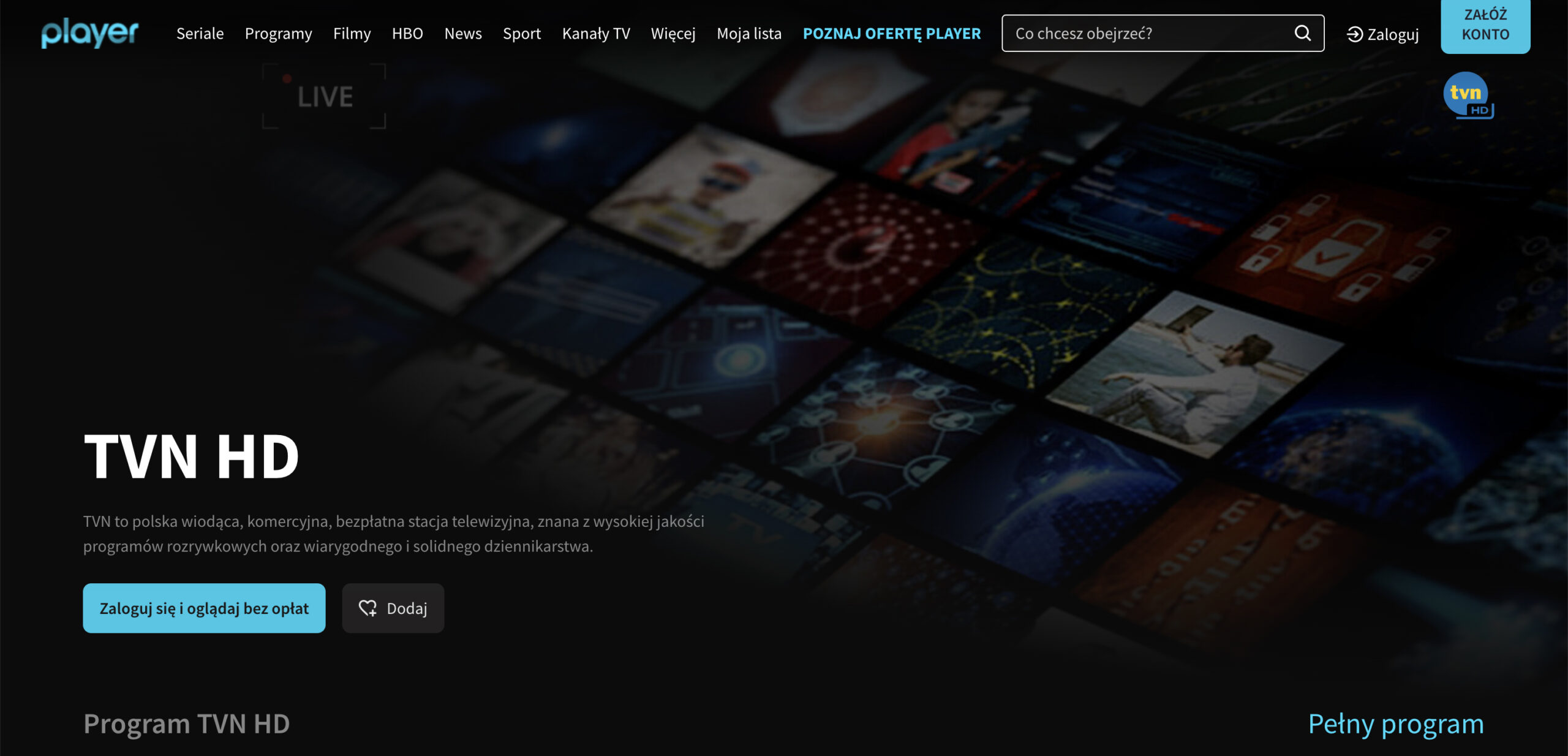Screen dimensions: 1568x756
Task: Click the TVN HD channel logo
Action: pos(1468,96)
